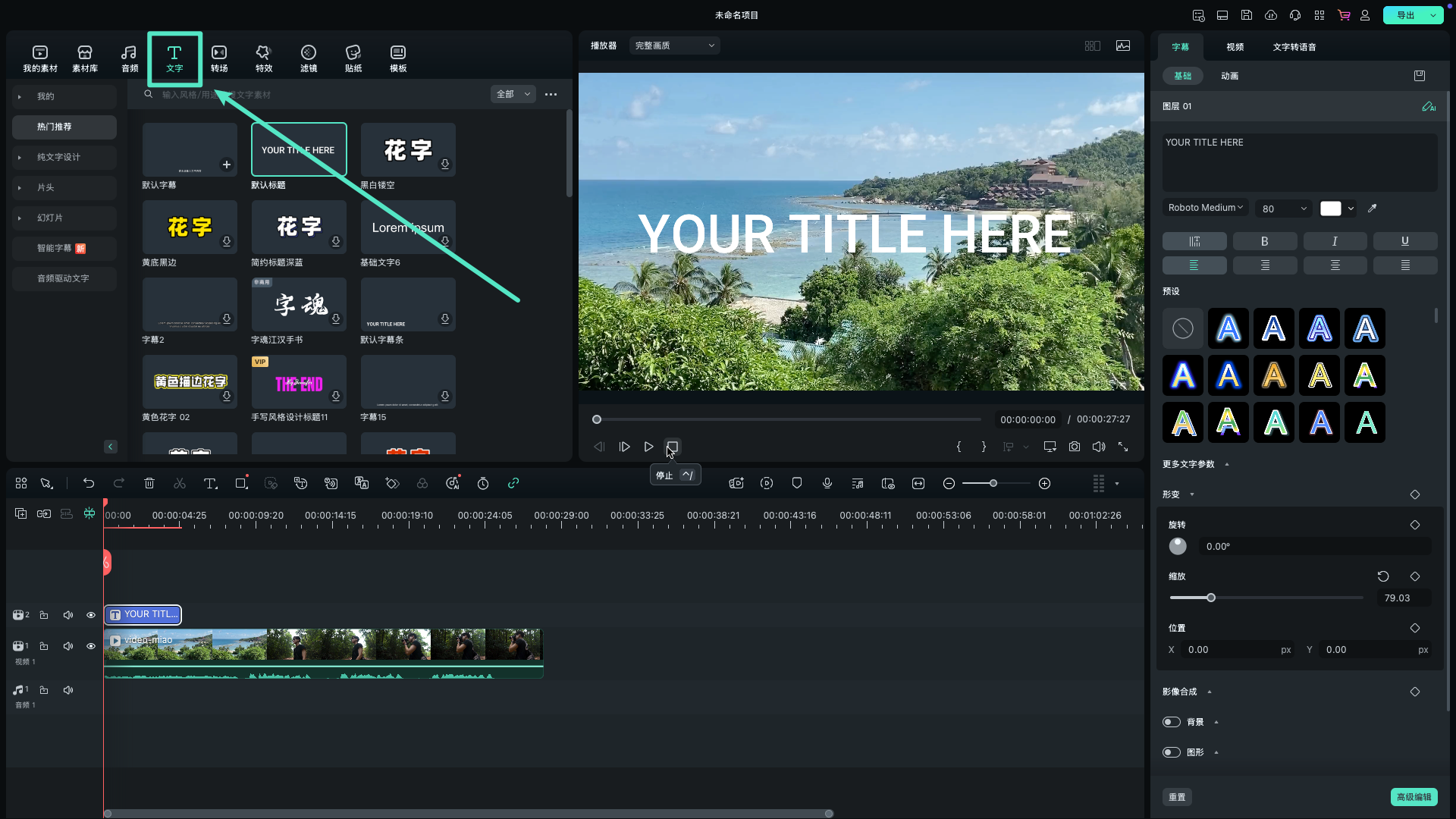This screenshot has width=1456, height=819.
Task: Click the Undo icon in toolbar
Action: [x=89, y=483]
